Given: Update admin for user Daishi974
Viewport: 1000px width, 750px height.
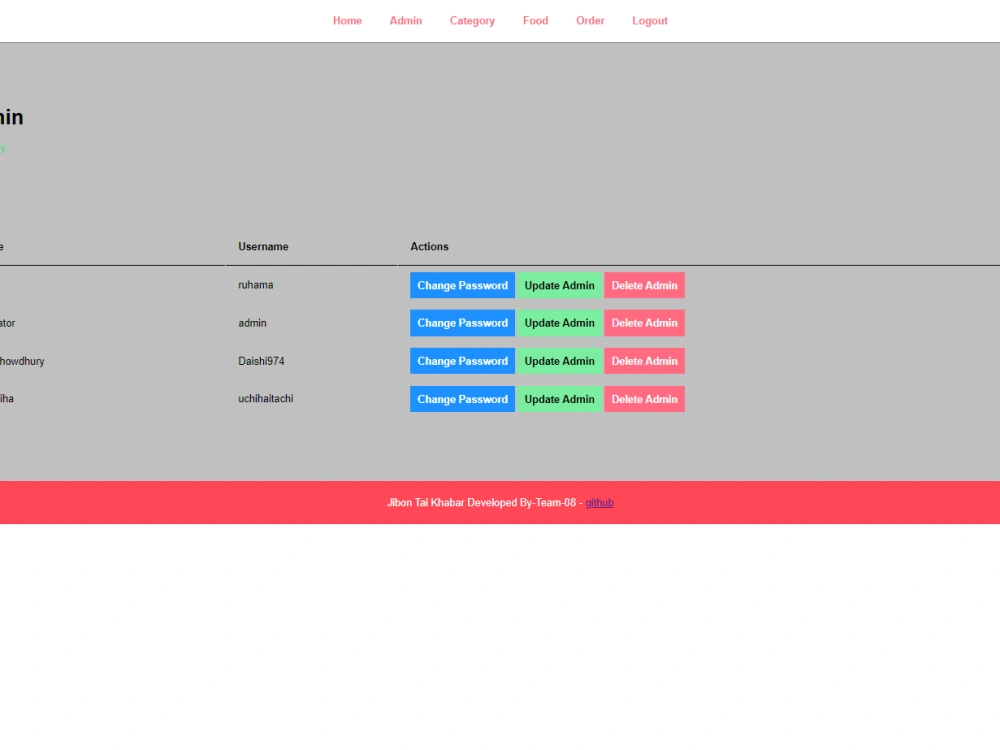Looking at the screenshot, I should pyautogui.click(x=560, y=361).
